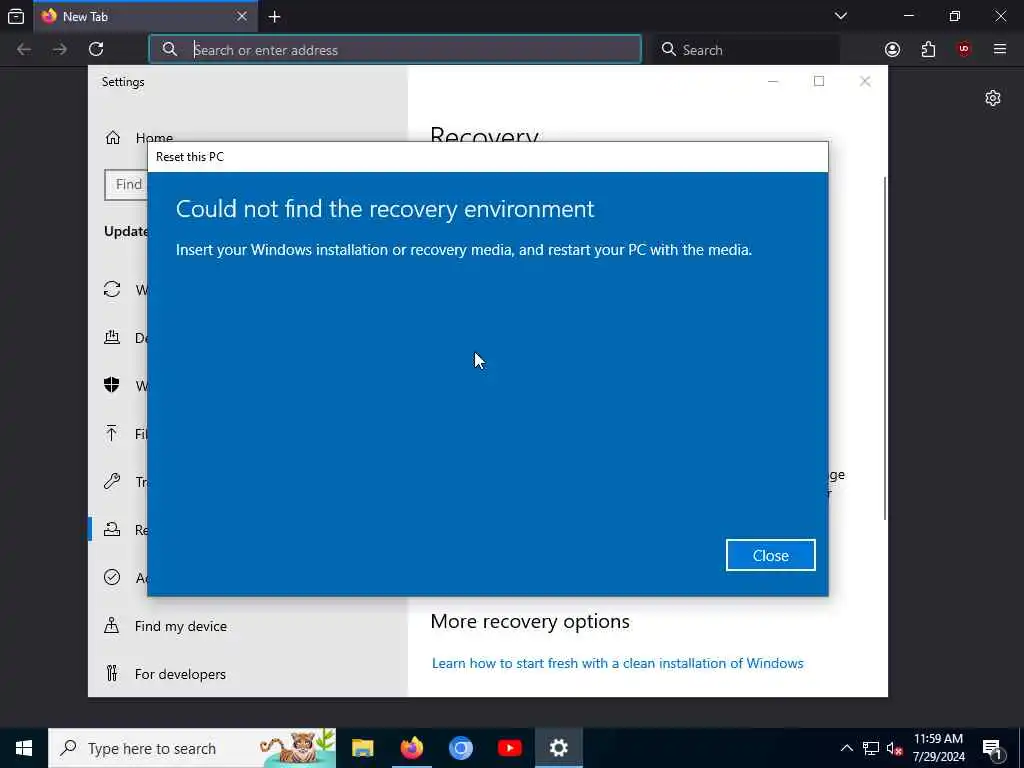Maximize the Settings window
Image resolution: width=1024 pixels, height=768 pixels.
click(819, 82)
